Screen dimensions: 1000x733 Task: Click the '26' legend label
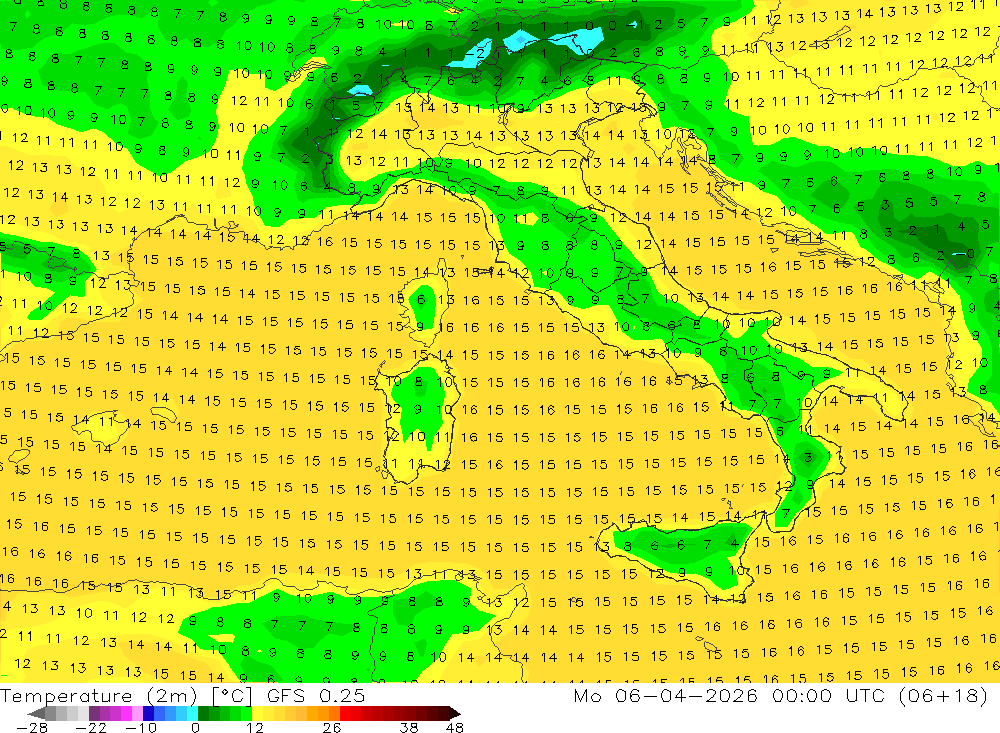332,728
